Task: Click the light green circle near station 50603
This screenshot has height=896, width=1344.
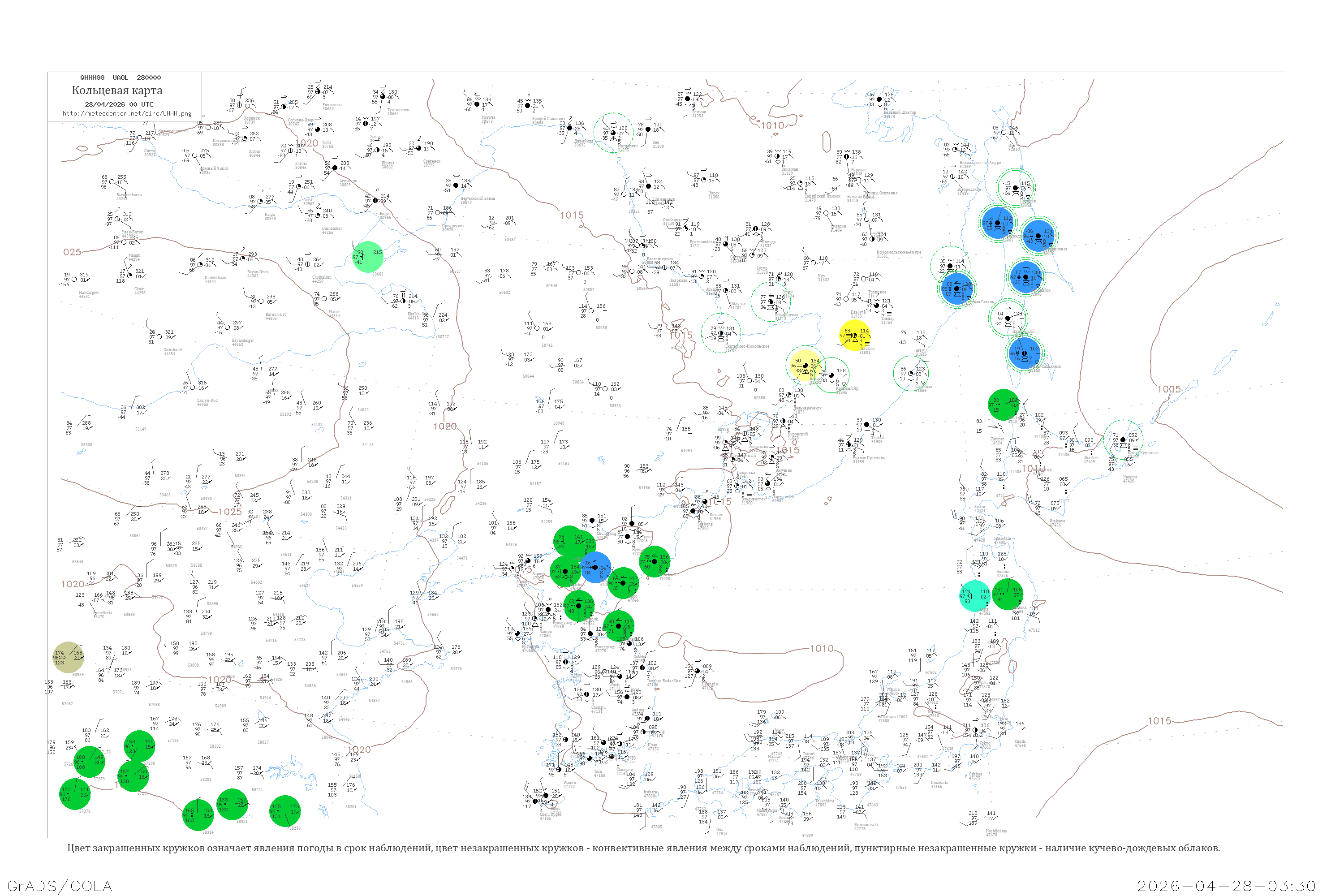Action: (369, 257)
